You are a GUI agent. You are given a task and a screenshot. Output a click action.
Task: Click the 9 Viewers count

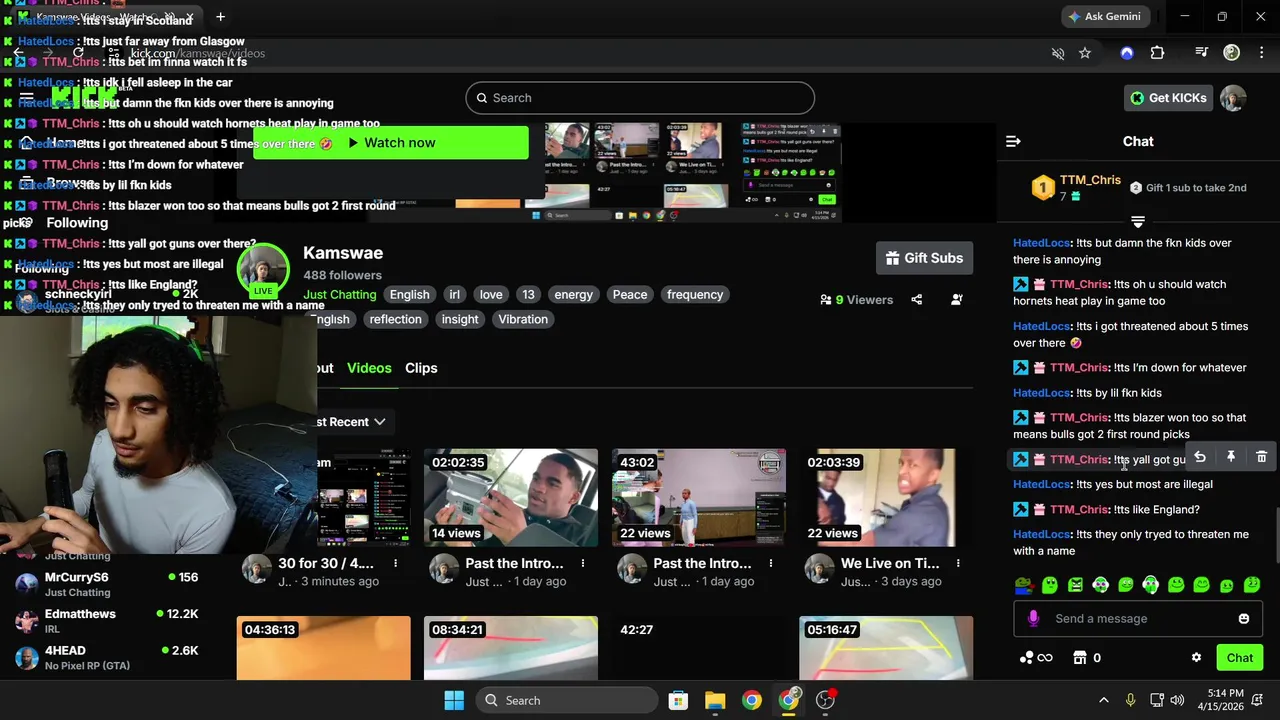coord(856,299)
